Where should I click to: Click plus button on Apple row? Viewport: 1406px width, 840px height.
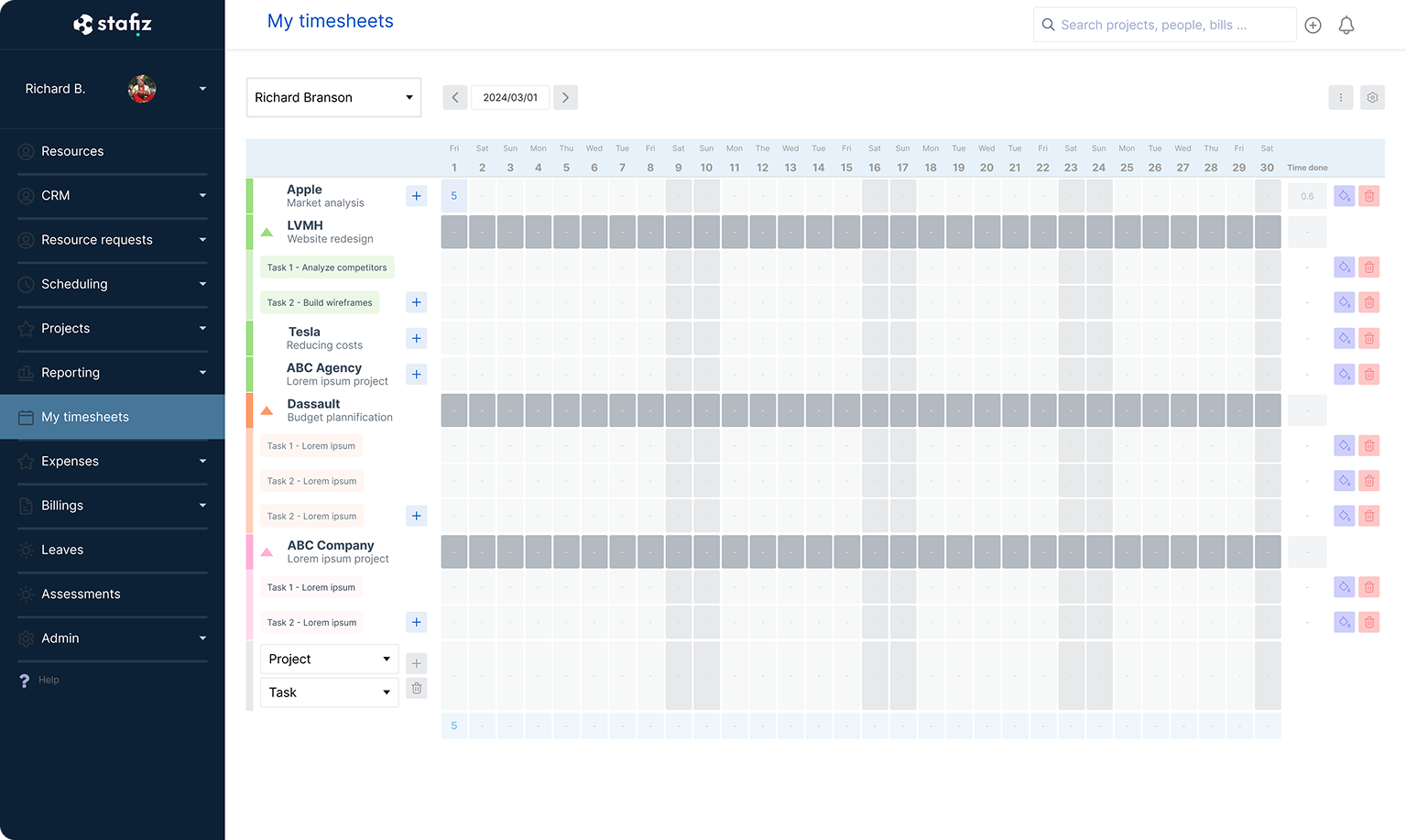[417, 196]
